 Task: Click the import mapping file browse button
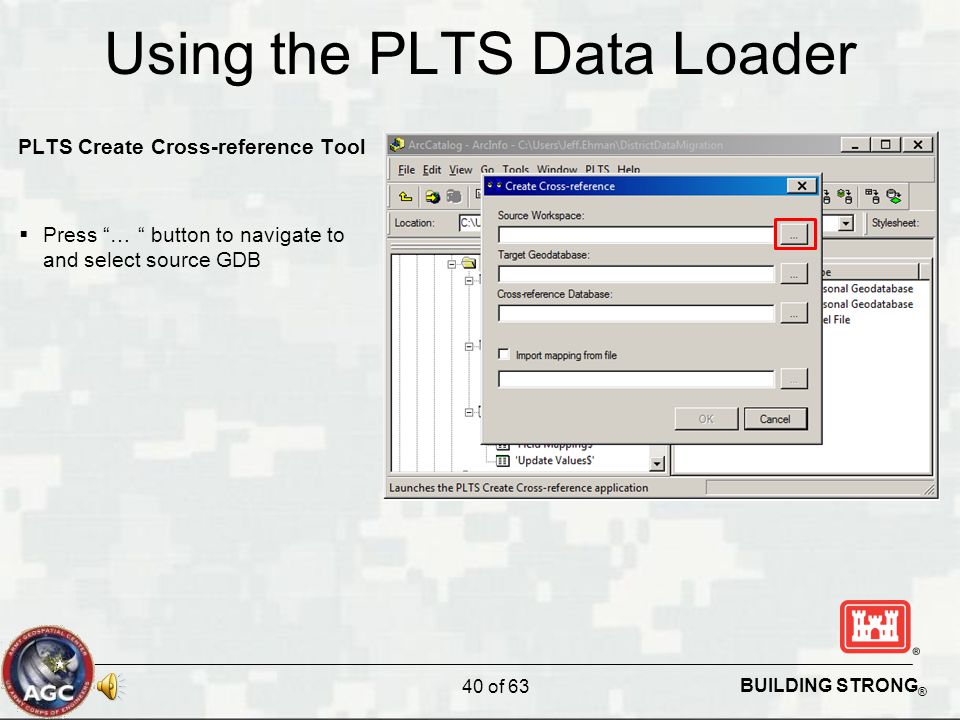point(794,379)
